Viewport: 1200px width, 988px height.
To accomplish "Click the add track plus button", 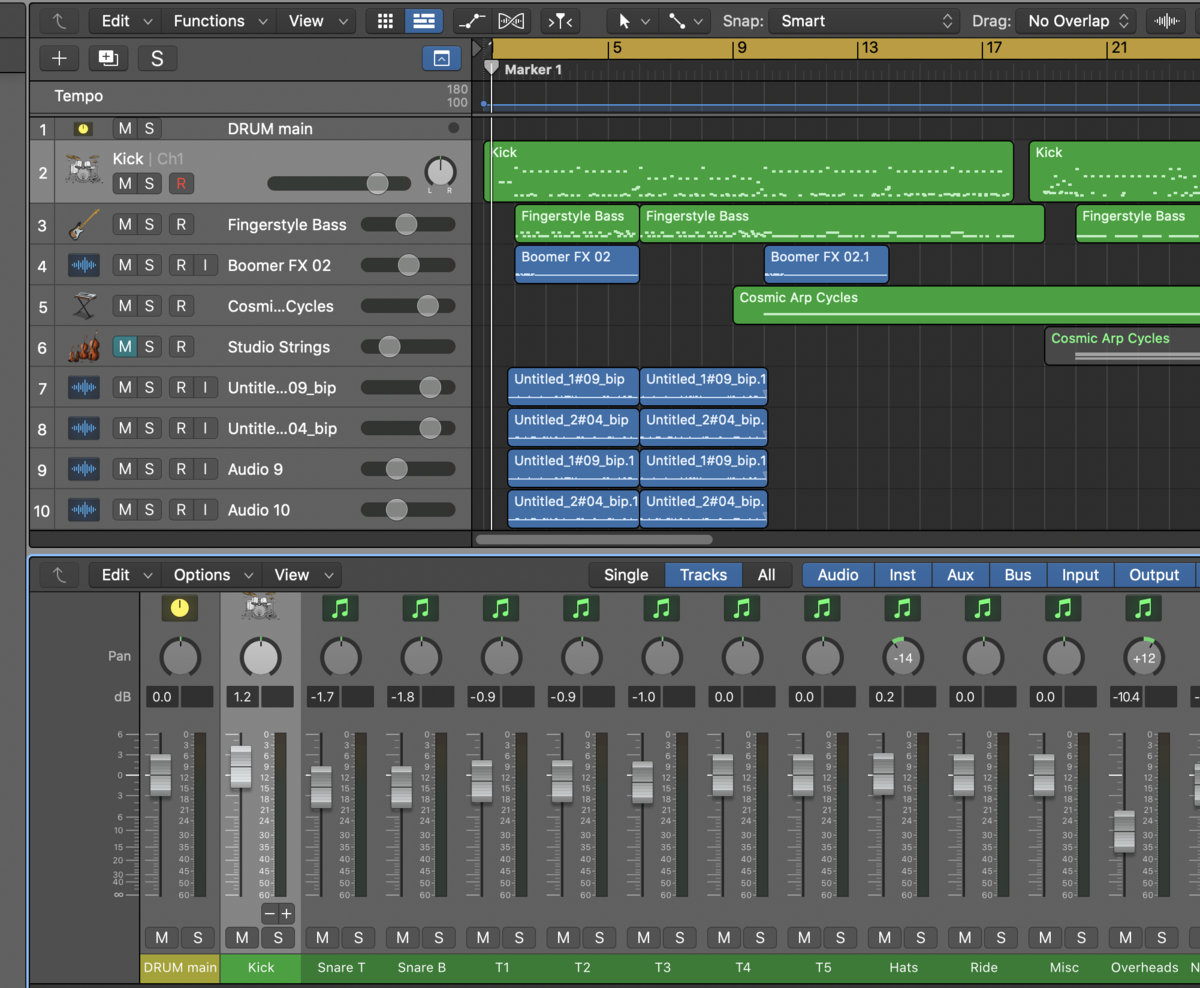I will (59, 58).
